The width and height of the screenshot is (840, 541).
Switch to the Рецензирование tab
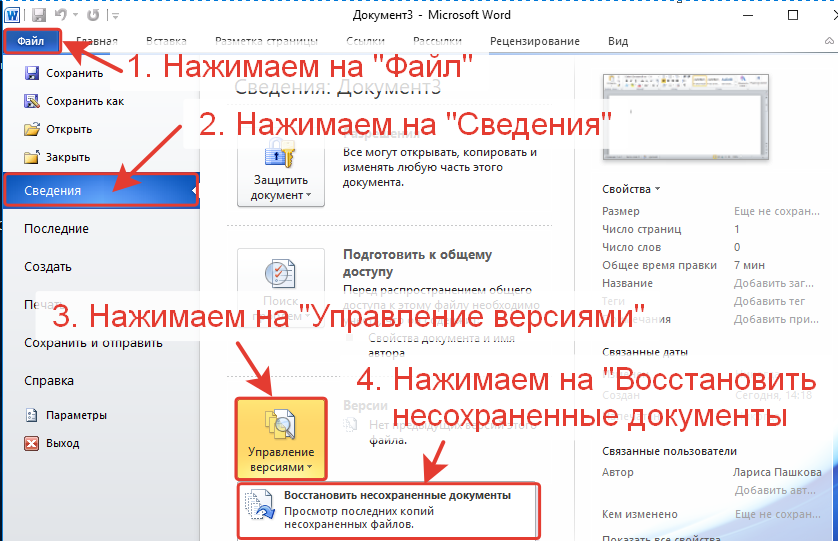[535, 41]
